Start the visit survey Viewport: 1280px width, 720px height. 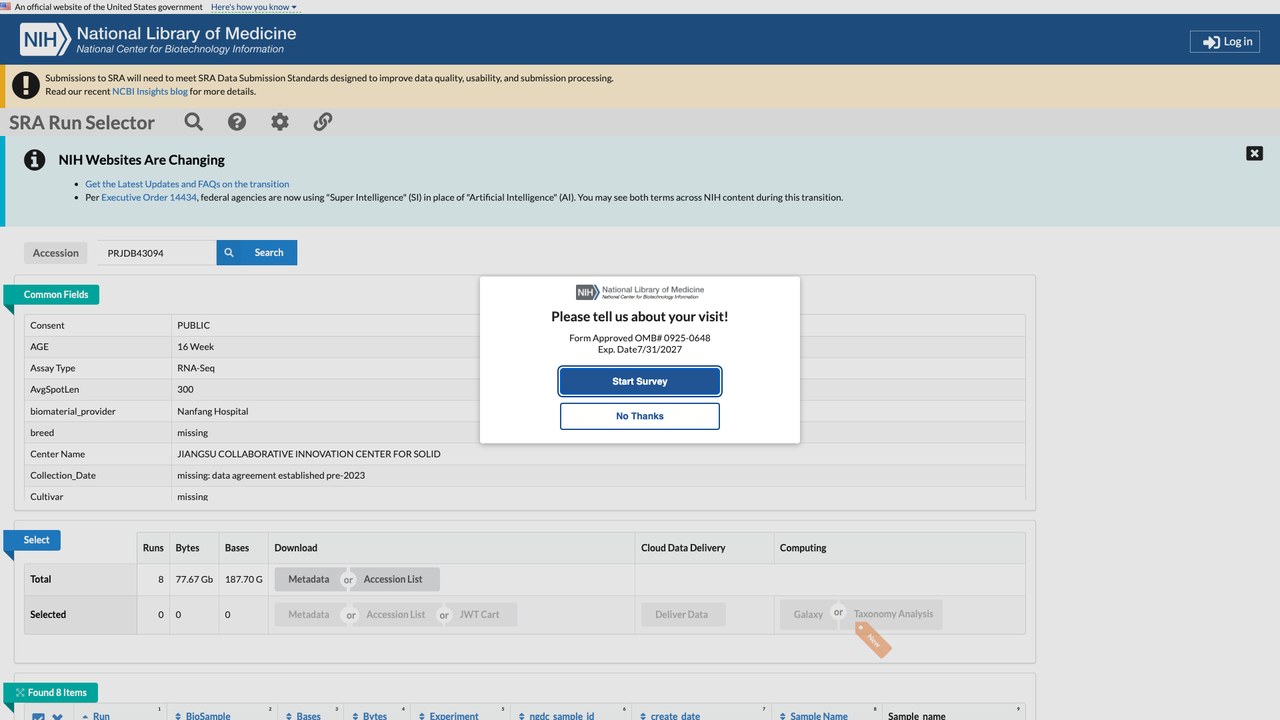click(x=640, y=381)
